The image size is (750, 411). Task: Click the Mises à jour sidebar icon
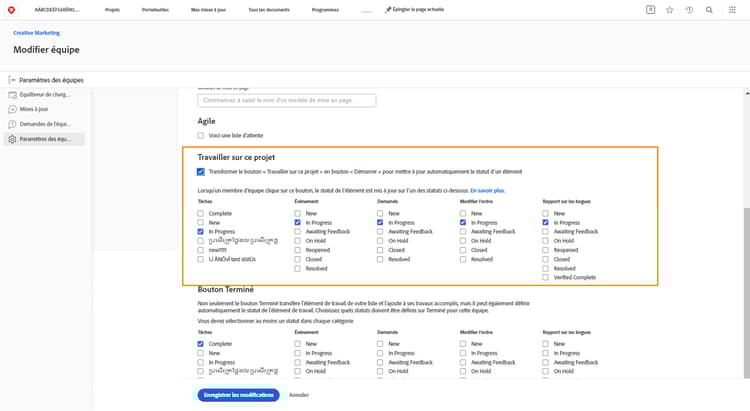[12, 109]
